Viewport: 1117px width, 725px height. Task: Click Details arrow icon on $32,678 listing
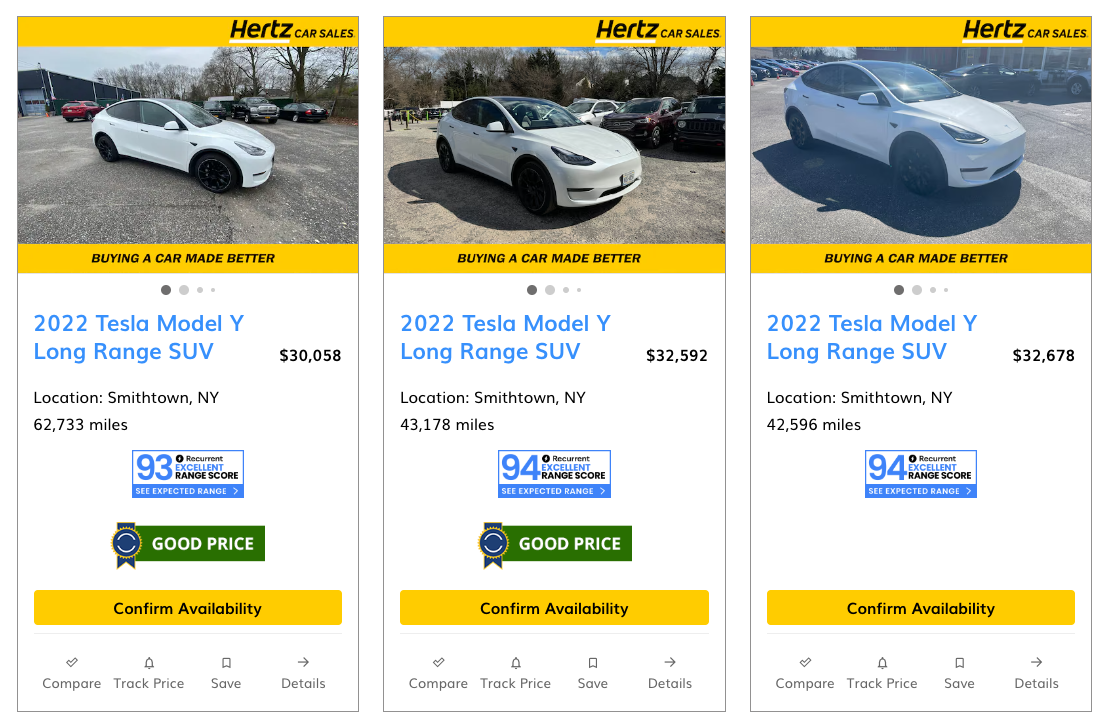1036,662
